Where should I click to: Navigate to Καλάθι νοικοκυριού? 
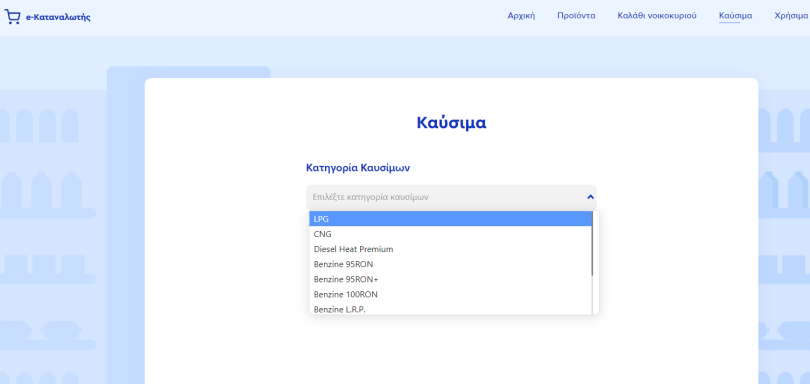click(657, 16)
